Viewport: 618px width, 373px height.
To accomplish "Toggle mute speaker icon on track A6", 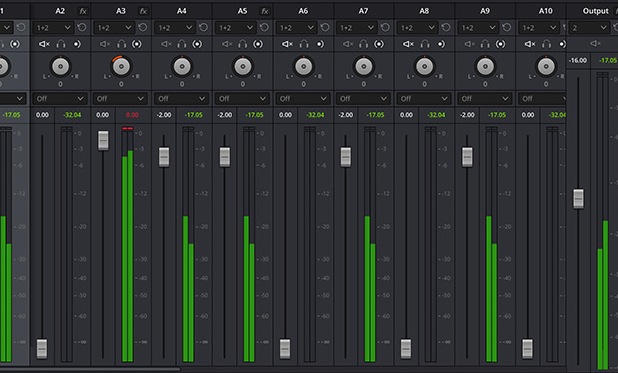I will [x=287, y=44].
